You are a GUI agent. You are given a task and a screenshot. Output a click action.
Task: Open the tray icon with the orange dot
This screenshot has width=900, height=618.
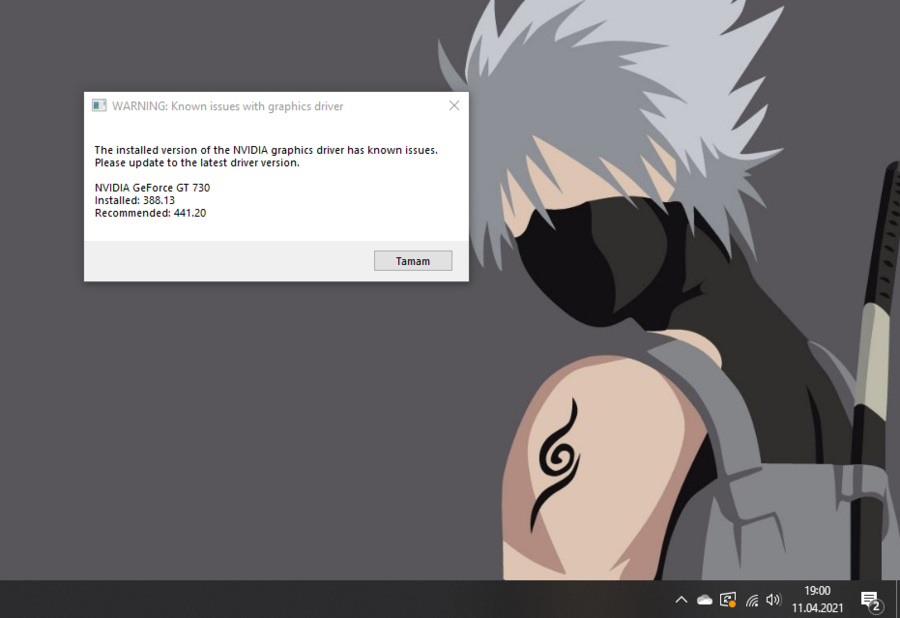728,600
